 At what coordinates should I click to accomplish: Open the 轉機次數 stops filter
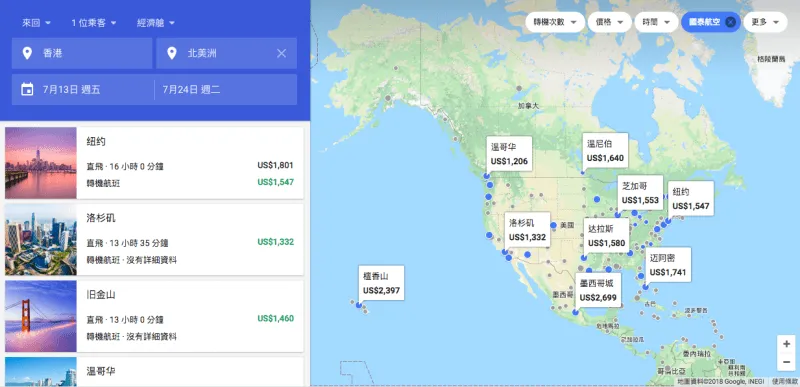[x=555, y=22]
